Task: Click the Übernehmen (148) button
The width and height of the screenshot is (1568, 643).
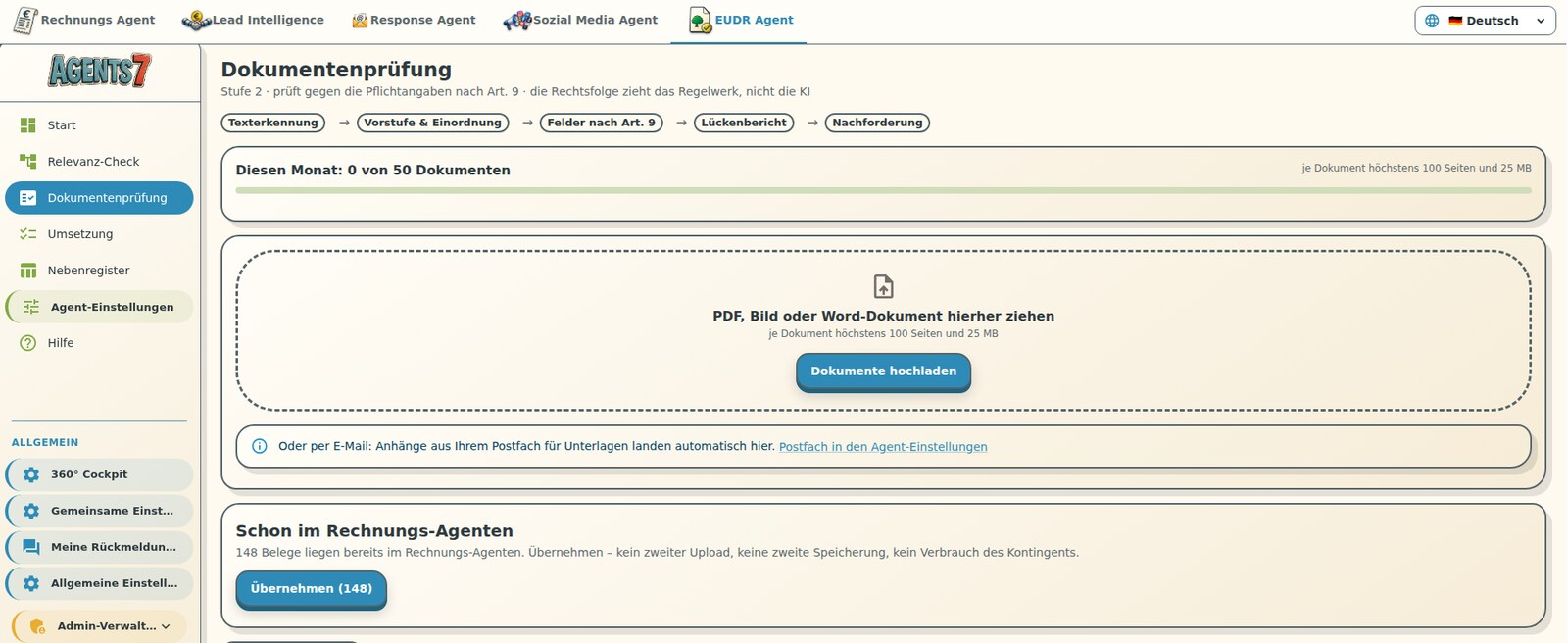Action: click(x=311, y=589)
